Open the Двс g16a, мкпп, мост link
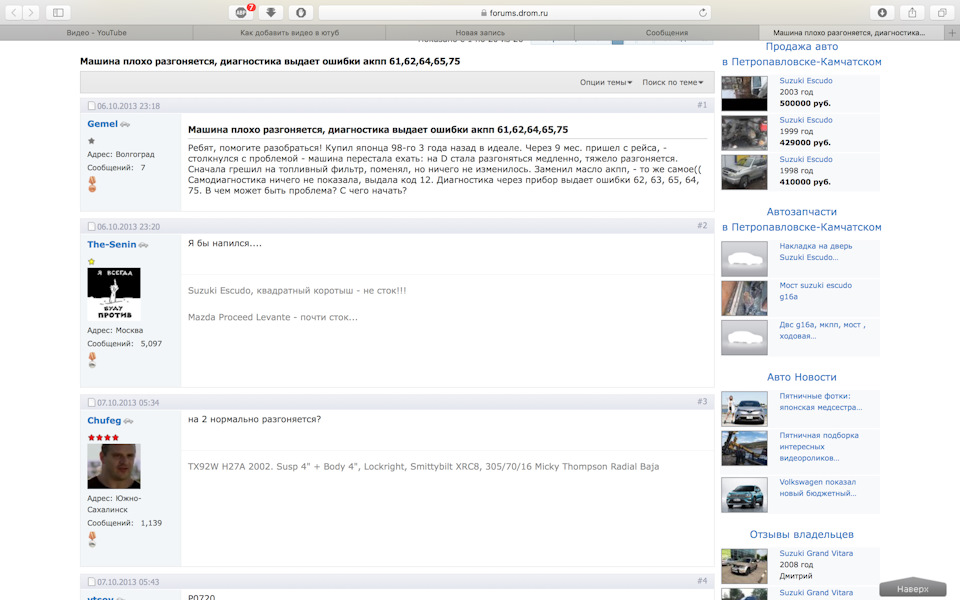Screen dimensions: 960x600 click(822, 331)
